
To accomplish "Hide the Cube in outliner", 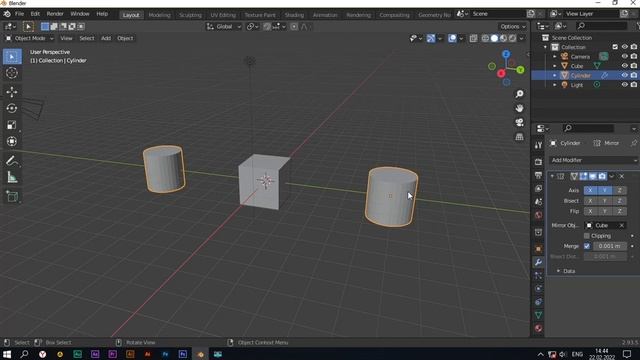I will click(x=624, y=66).
